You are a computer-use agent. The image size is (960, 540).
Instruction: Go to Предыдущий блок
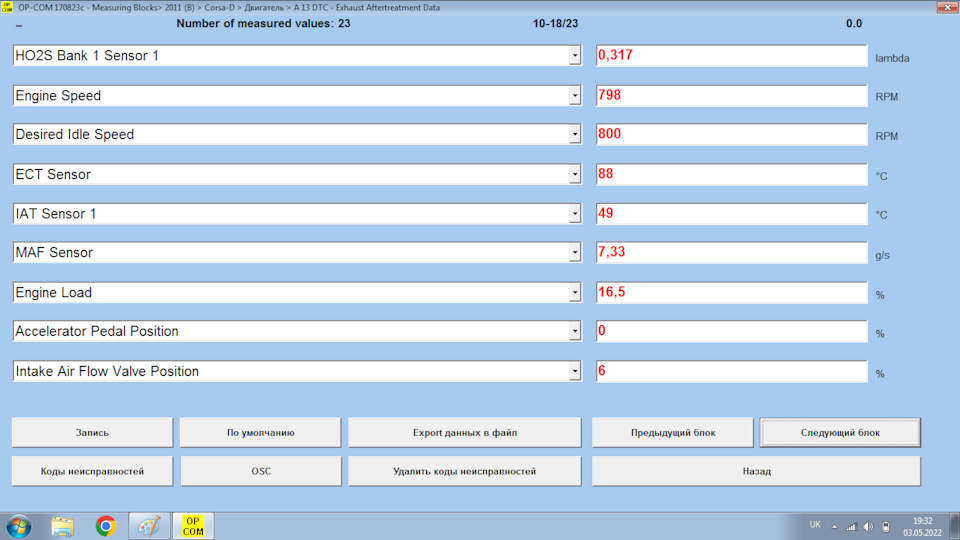[x=673, y=432]
